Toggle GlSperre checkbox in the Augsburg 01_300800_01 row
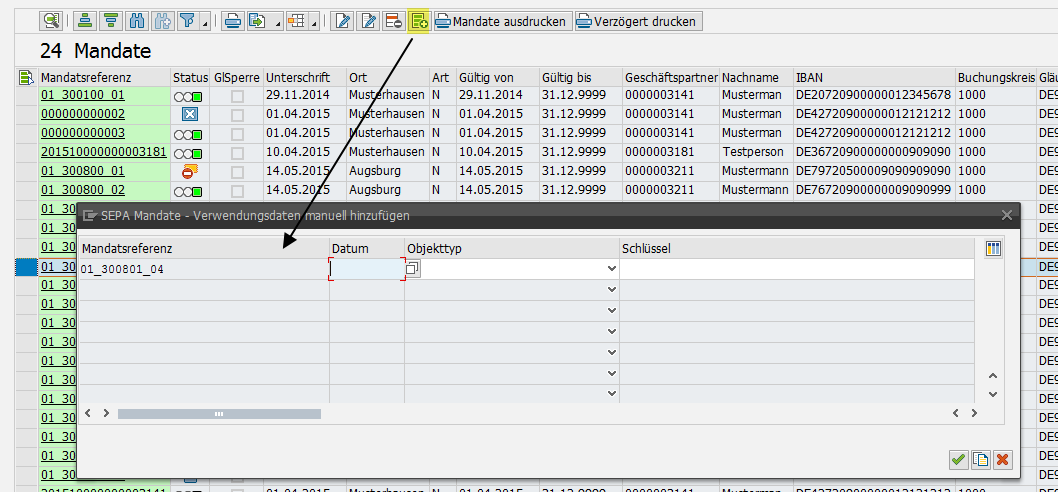This screenshot has height=492, width=1058. point(237,172)
